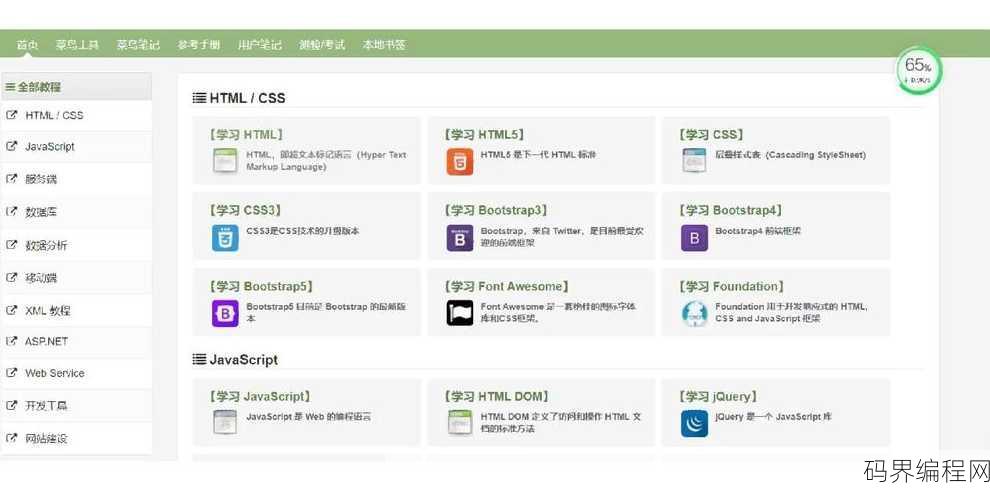990x490 pixels.
Task: Open the 【学习 Bootstrap3】 tutorial link
Action: point(496,210)
